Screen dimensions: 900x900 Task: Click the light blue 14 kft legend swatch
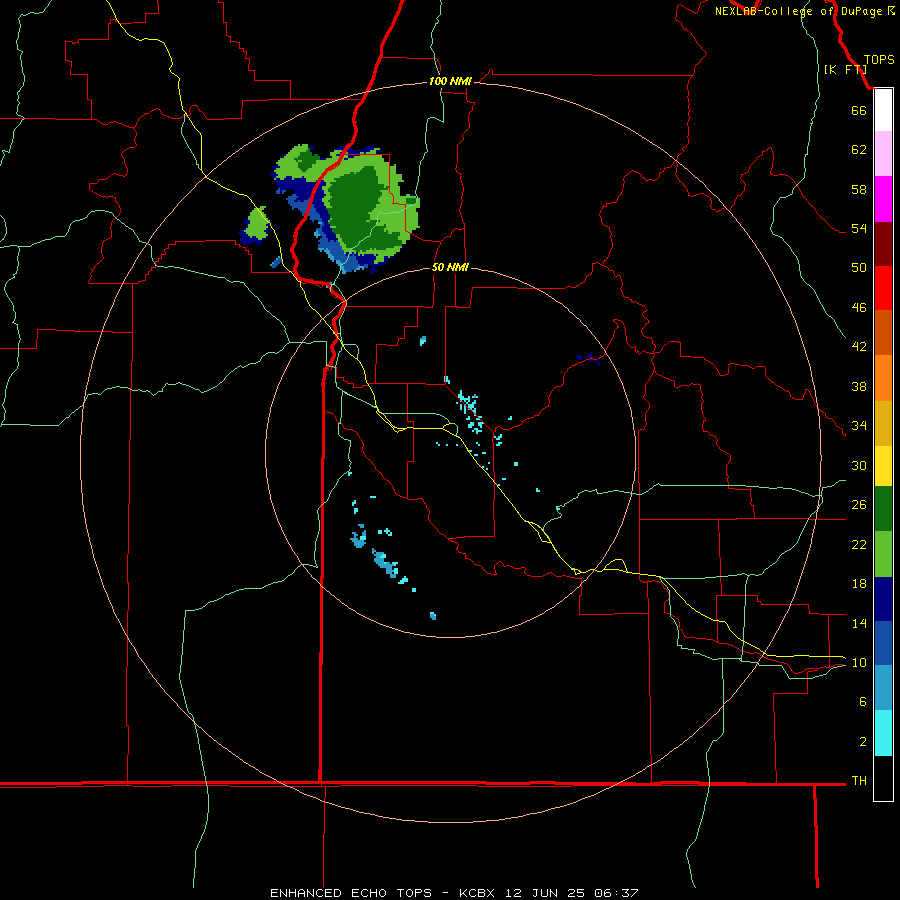tap(883, 688)
